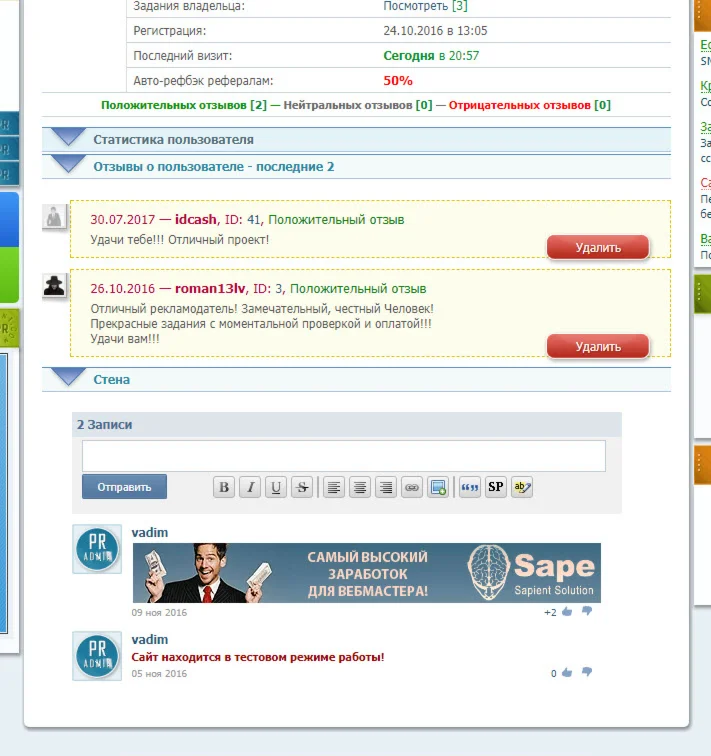Screen dimensions: 711x756
Task: Collapse the Отзывы о пользователе section
Action: pos(356,166)
